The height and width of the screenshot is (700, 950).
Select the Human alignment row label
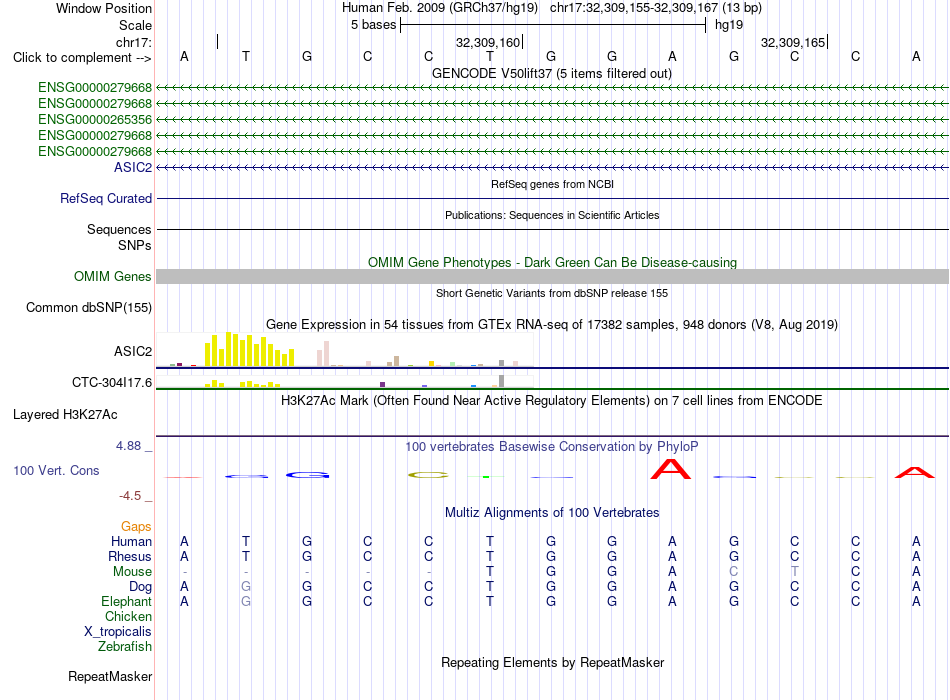[x=131, y=541]
